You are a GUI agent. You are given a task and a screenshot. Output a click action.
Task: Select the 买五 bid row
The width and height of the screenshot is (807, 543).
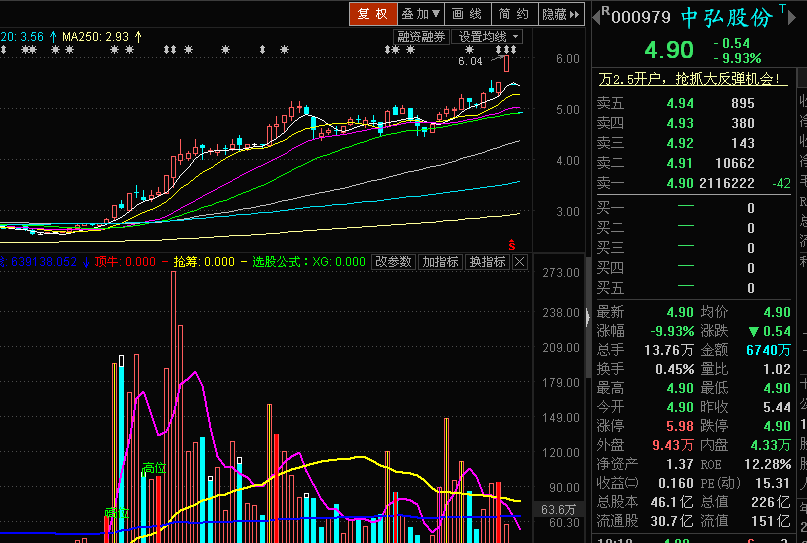693,288
